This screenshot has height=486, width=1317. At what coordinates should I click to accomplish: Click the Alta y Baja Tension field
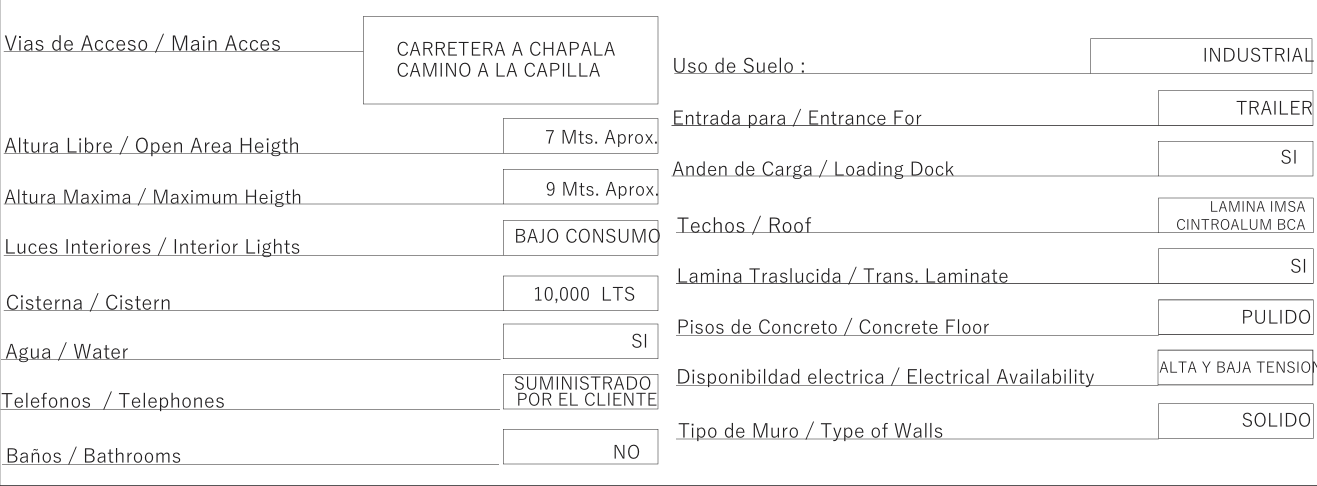1237,366
